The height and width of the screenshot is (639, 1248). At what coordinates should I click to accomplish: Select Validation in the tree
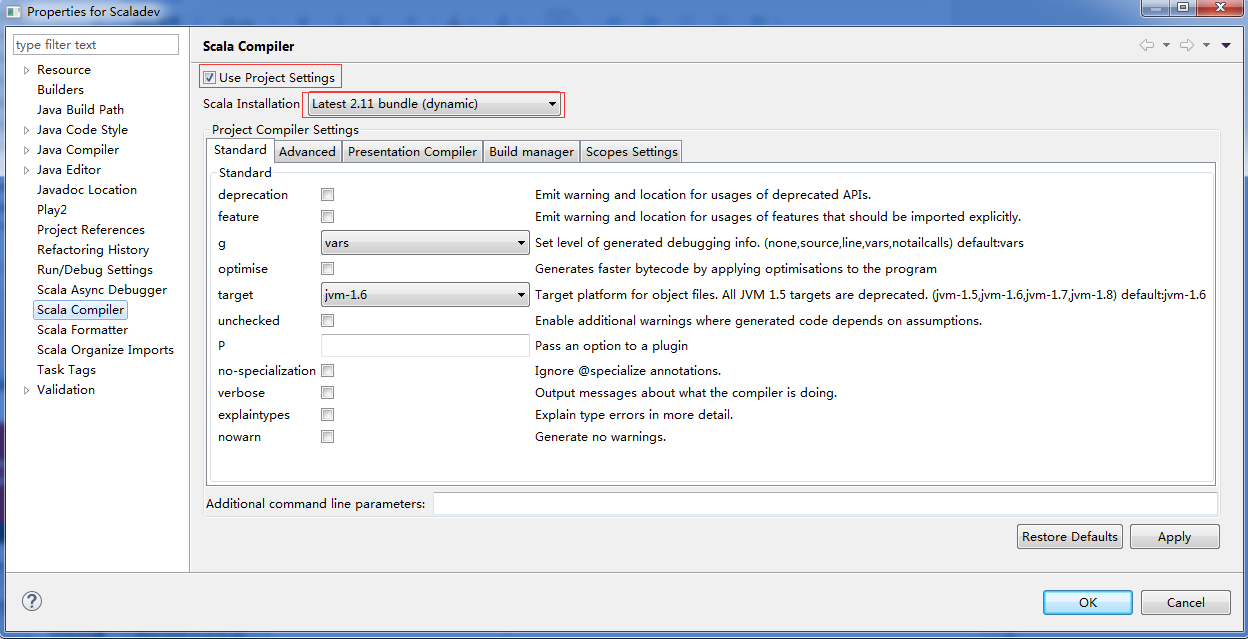pyautogui.click(x=66, y=390)
